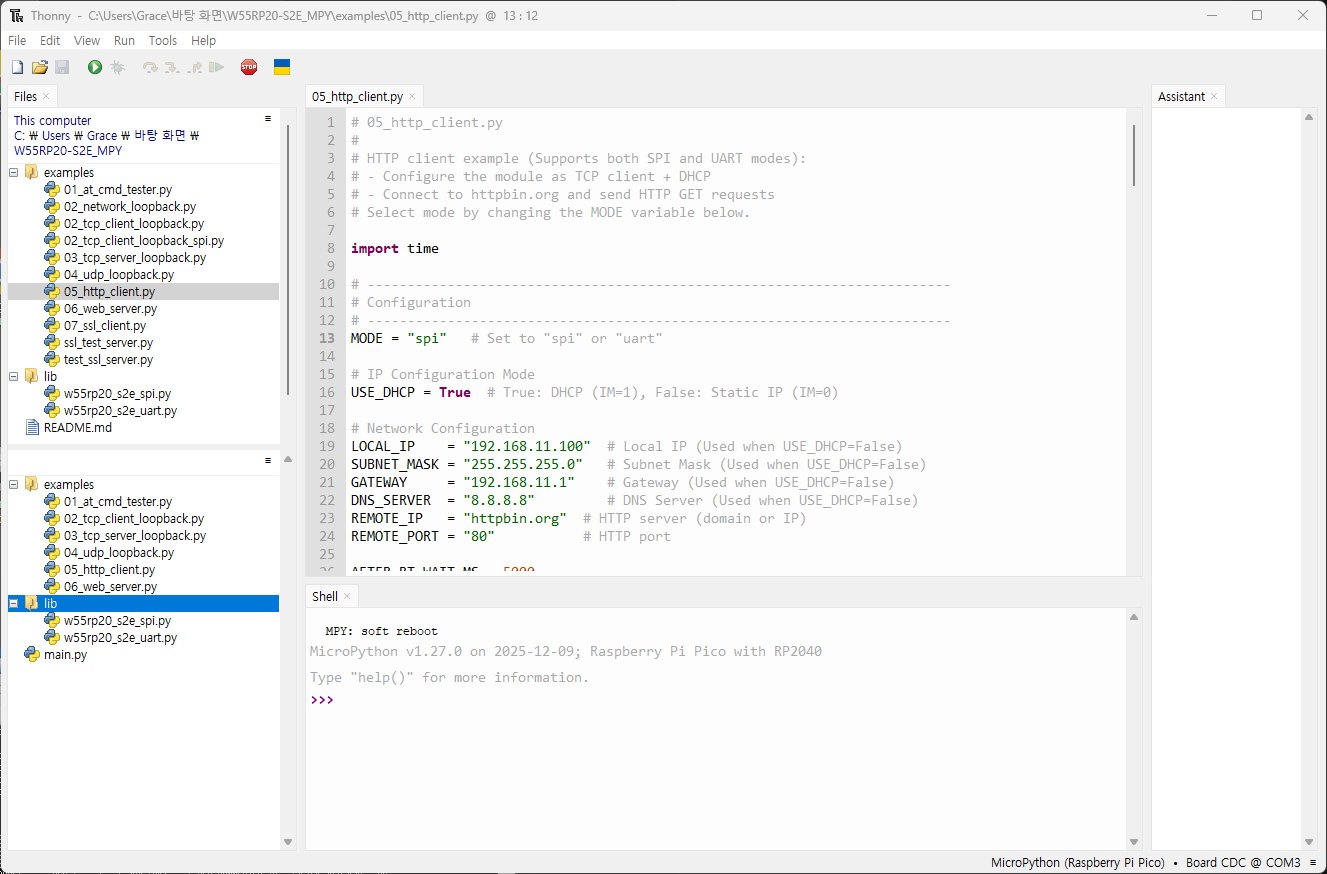1327x874 pixels.
Task: Open the Help menu
Action: point(203,41)
